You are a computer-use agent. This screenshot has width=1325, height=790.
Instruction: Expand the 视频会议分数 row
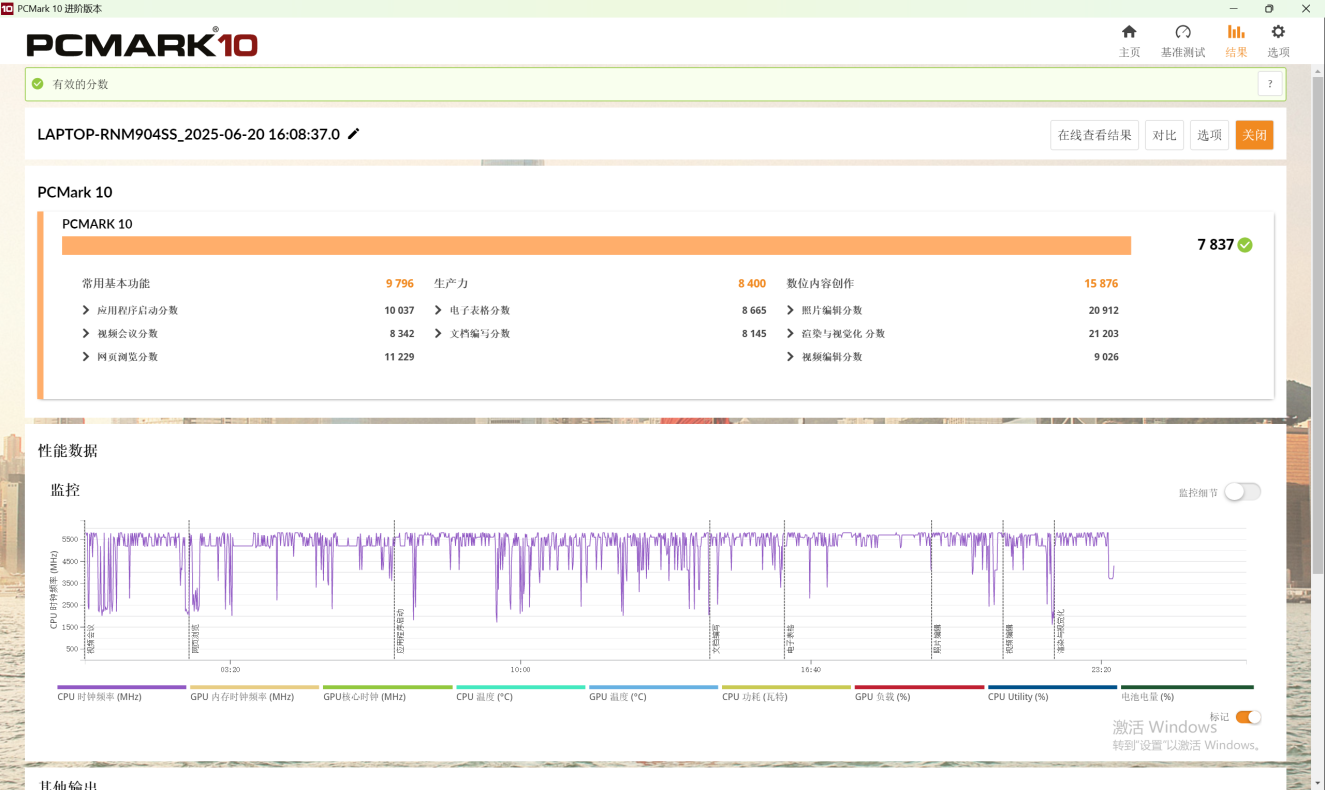[86, 334]
